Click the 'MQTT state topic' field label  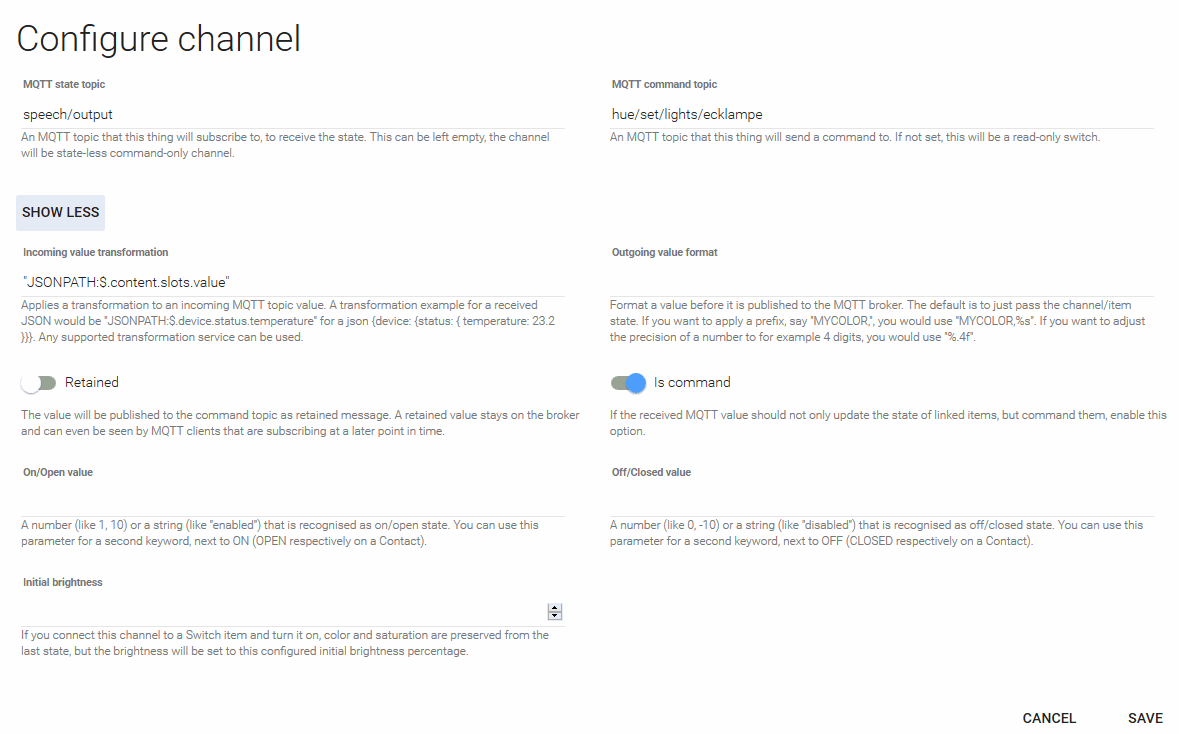click(x=64, y=85)
